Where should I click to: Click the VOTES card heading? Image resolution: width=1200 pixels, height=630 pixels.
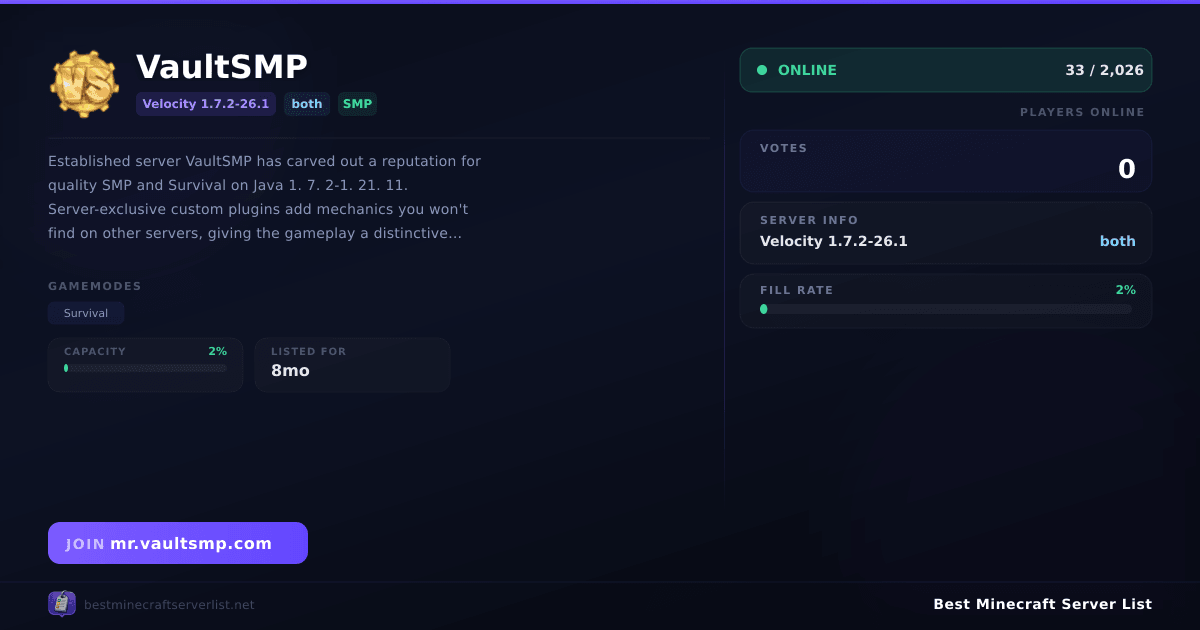coord(783,148)
